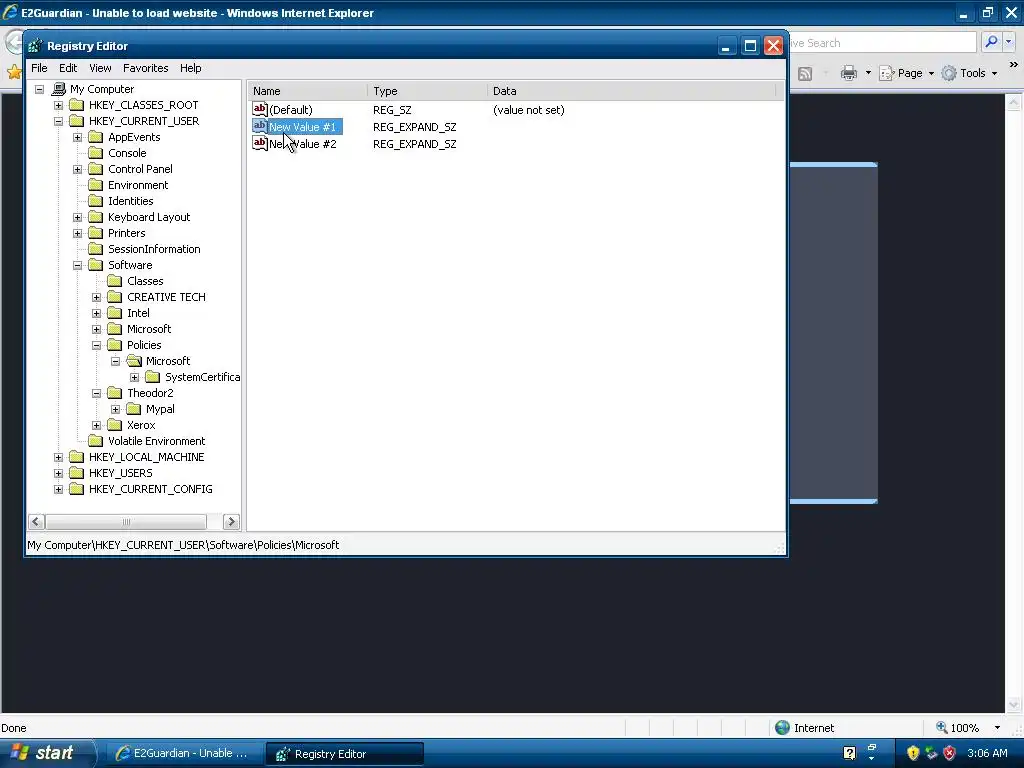Collapse the Theodor2 key
Screen dimensions: 1024x768
click(96, 393)
